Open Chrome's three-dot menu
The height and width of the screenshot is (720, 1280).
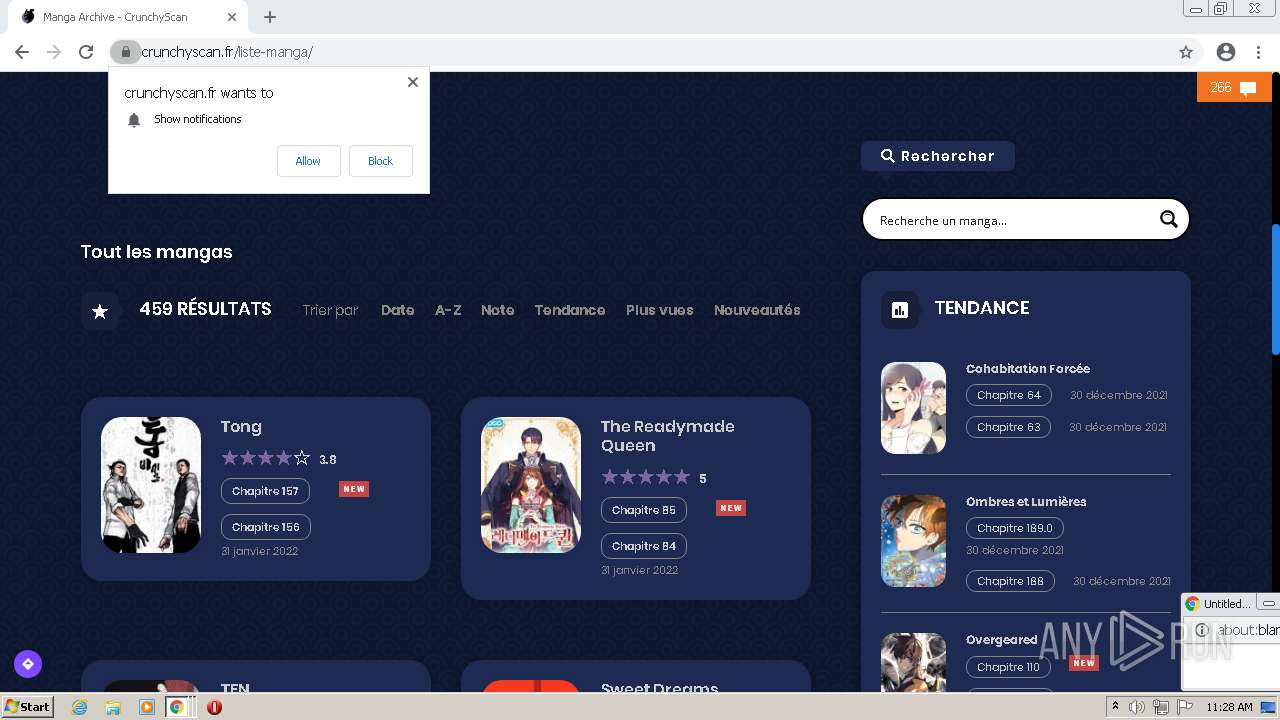[x=1258, y=52]
